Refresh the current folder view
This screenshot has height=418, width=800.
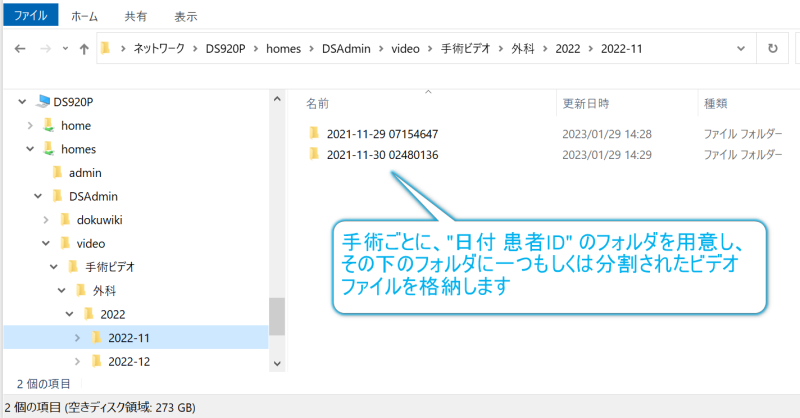point(772,48)
